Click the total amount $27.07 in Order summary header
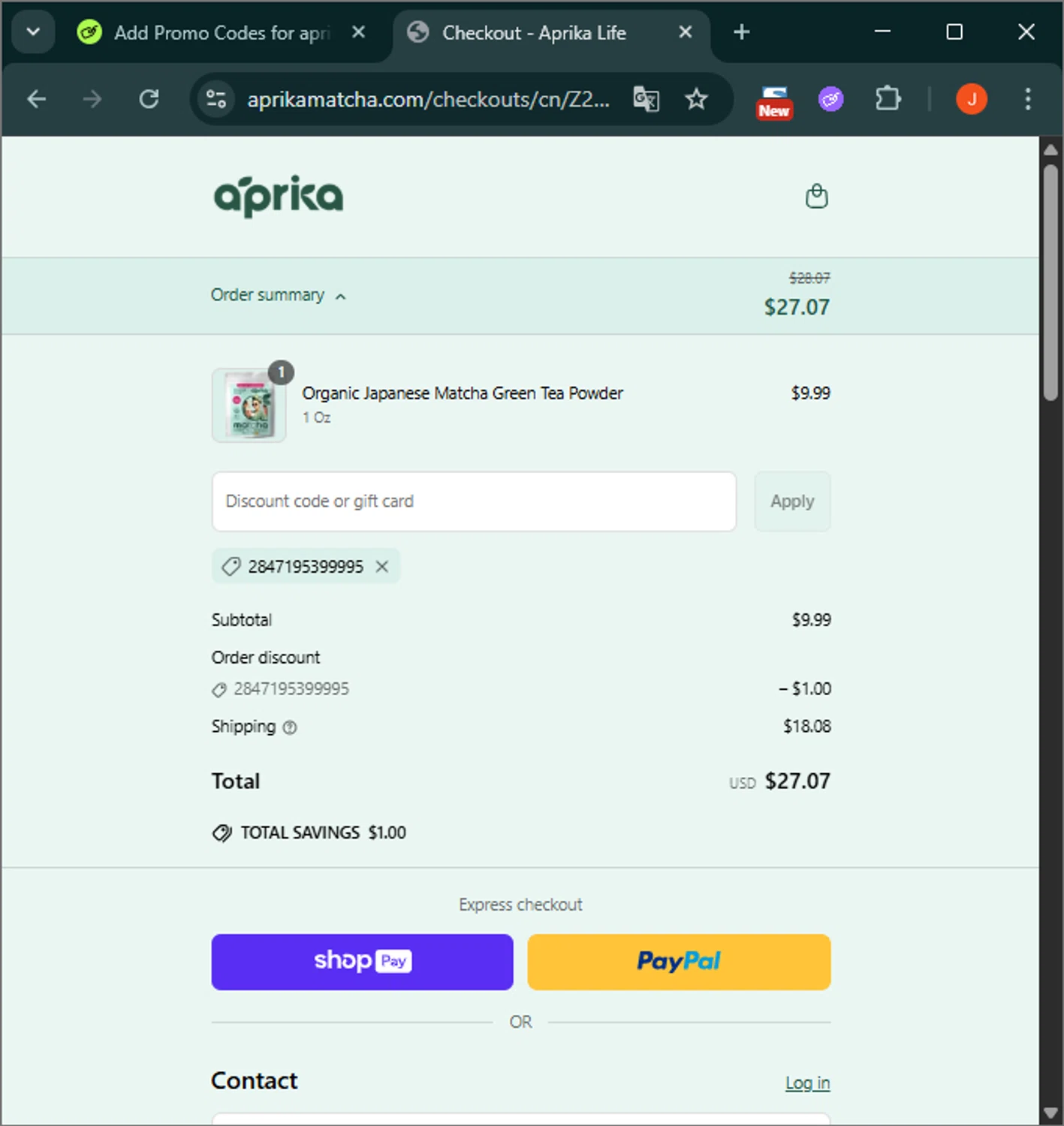 pos(797,307)
